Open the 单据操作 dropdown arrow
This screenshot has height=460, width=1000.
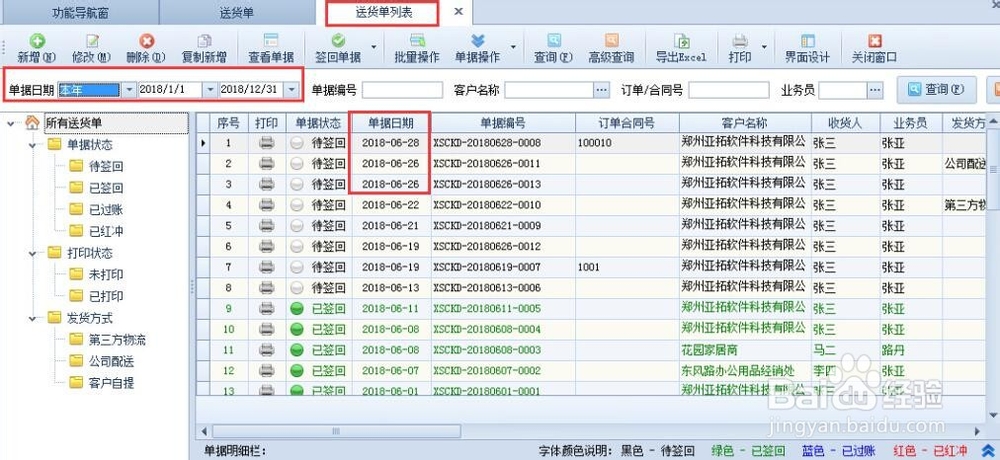[513, 47]
